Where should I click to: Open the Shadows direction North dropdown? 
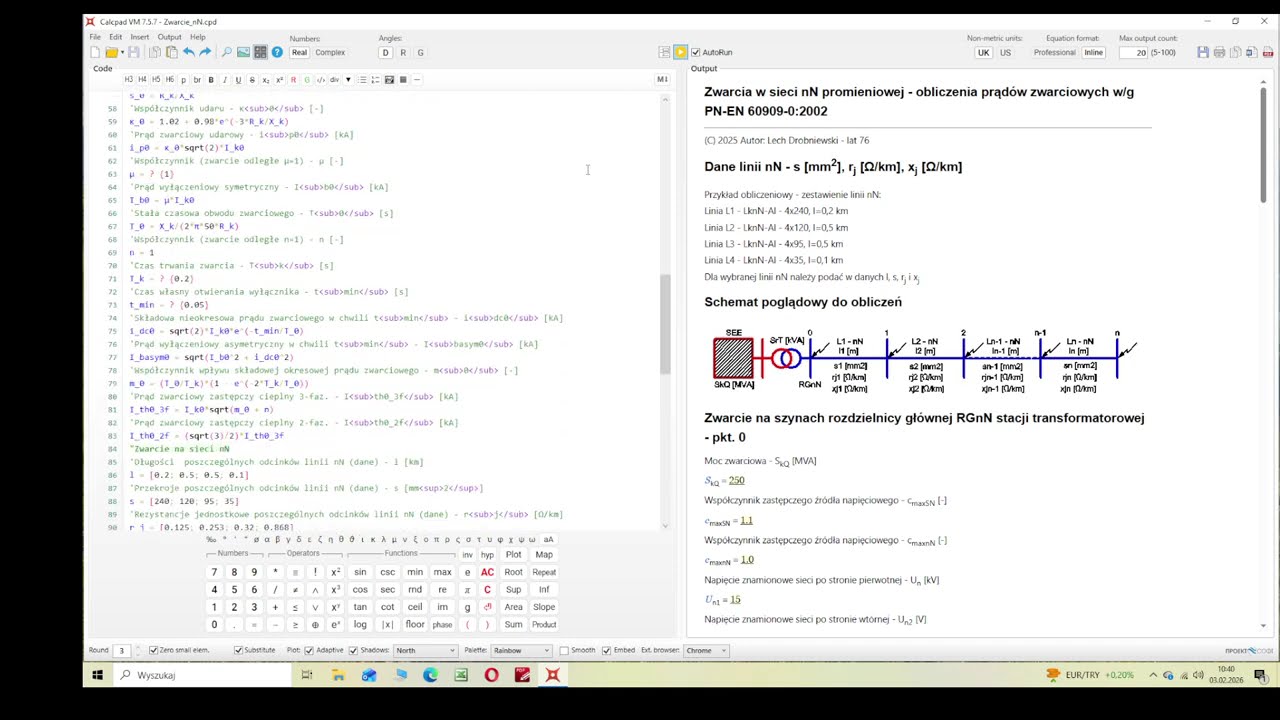pyautogui.click(x=425, y=650)
